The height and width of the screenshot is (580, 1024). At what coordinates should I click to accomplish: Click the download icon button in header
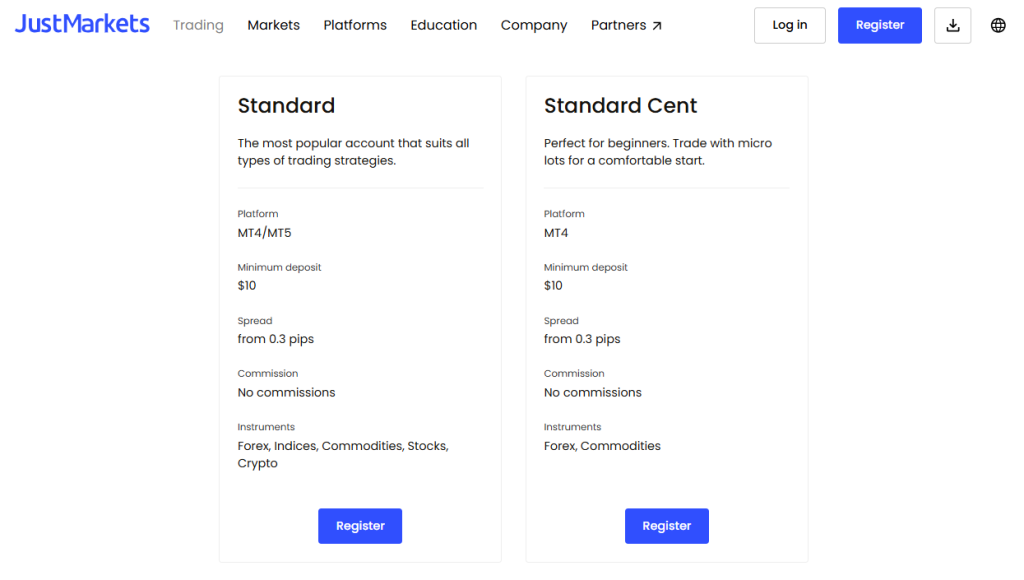(952, 26)
